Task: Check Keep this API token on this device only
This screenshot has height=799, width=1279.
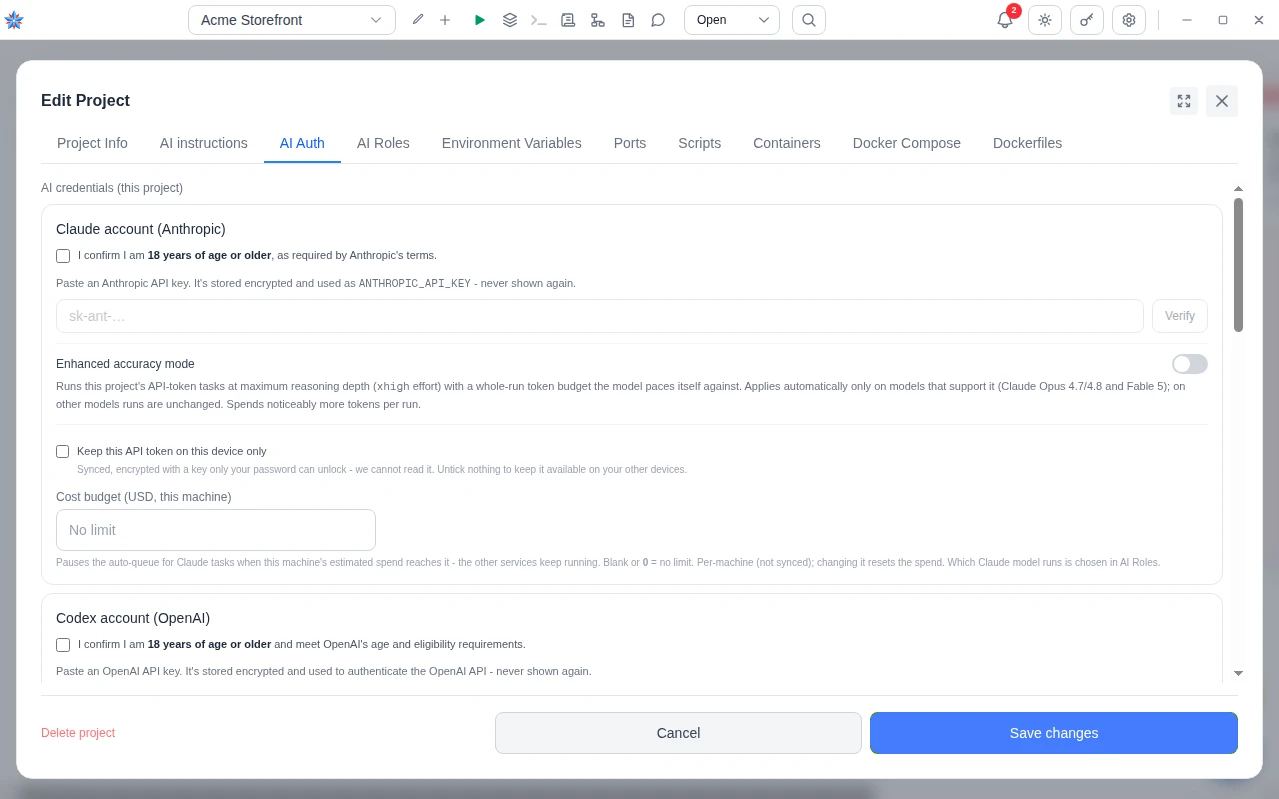Action: pos(63,452)
